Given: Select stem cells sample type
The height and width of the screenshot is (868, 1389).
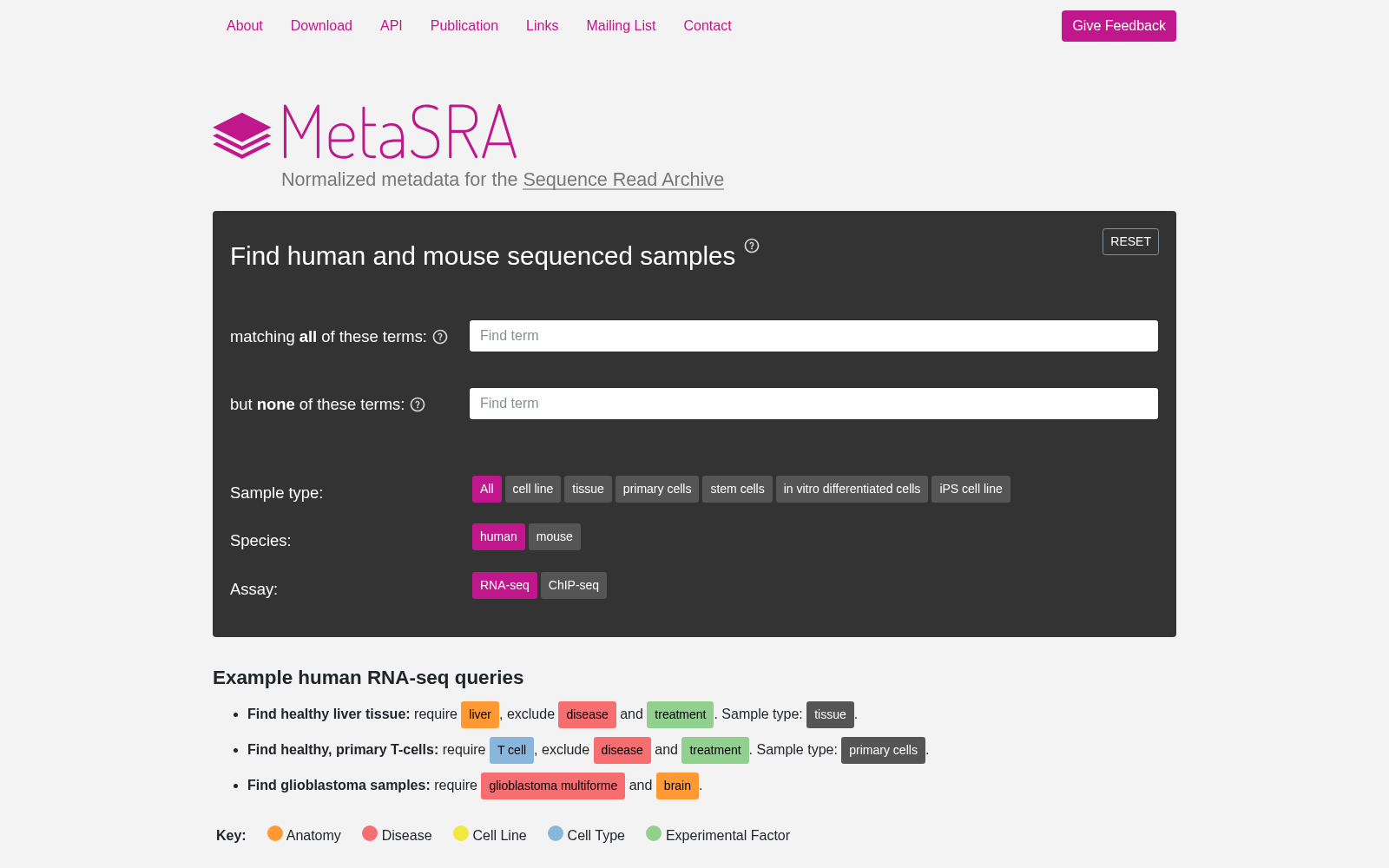Looking at the screenshot, I should tap(737, 489).
